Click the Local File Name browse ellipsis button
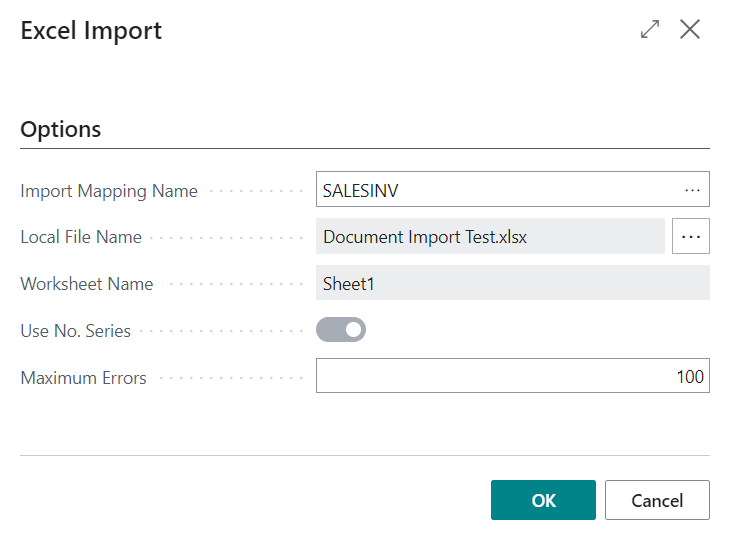 coord(691,237)
